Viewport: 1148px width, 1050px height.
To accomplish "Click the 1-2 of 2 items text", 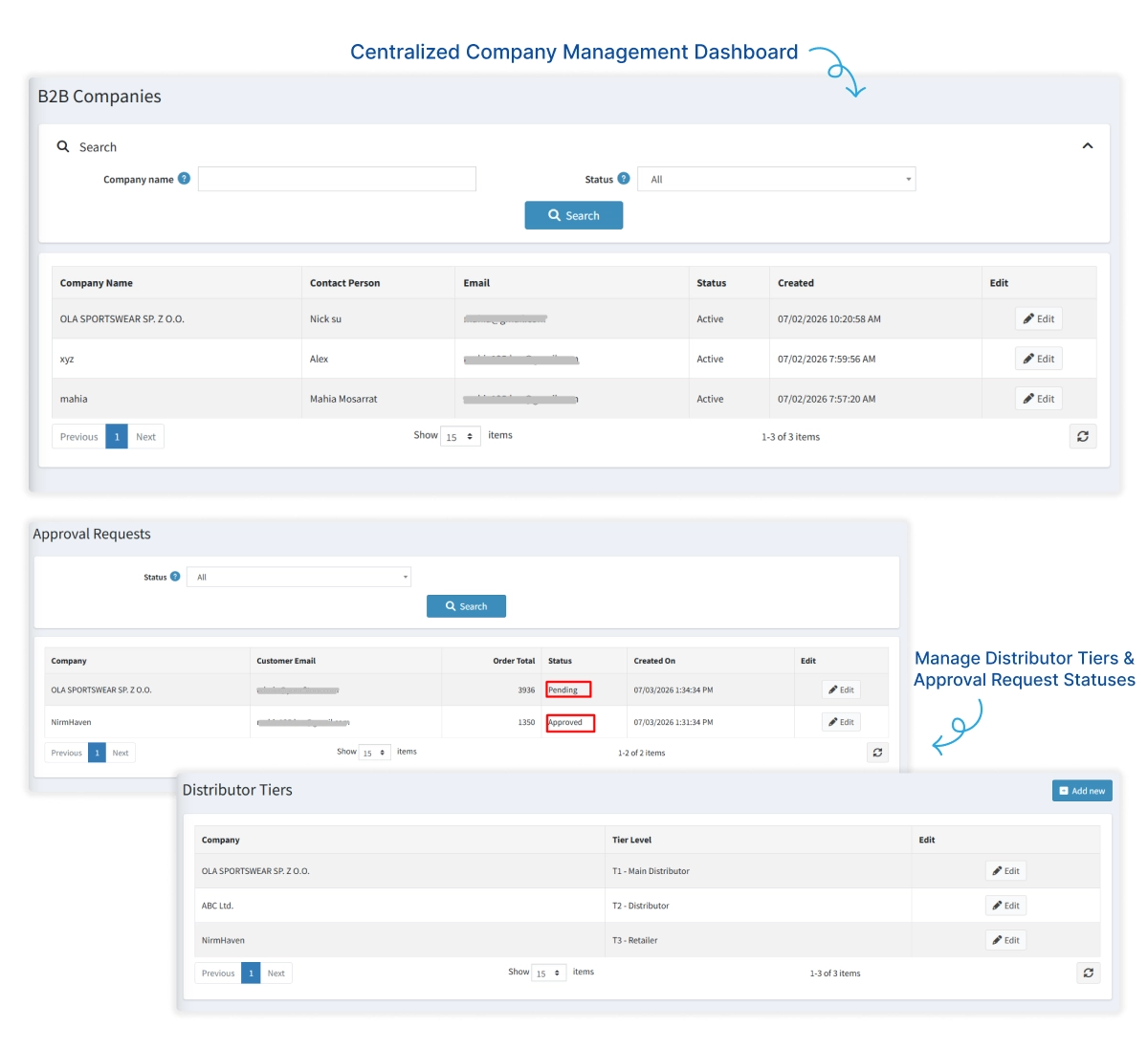I will (x=641, y=753).
